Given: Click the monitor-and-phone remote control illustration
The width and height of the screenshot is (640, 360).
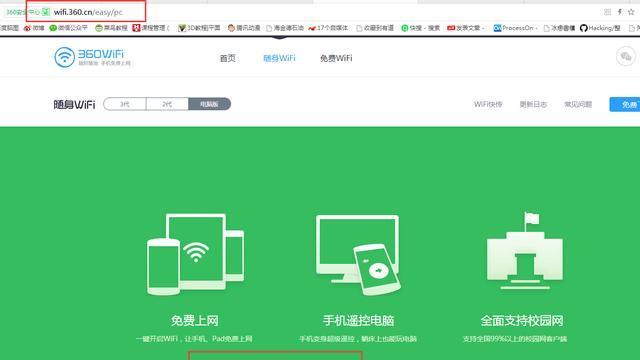Looking at the screenshot, I should click(x=358, y=255).
